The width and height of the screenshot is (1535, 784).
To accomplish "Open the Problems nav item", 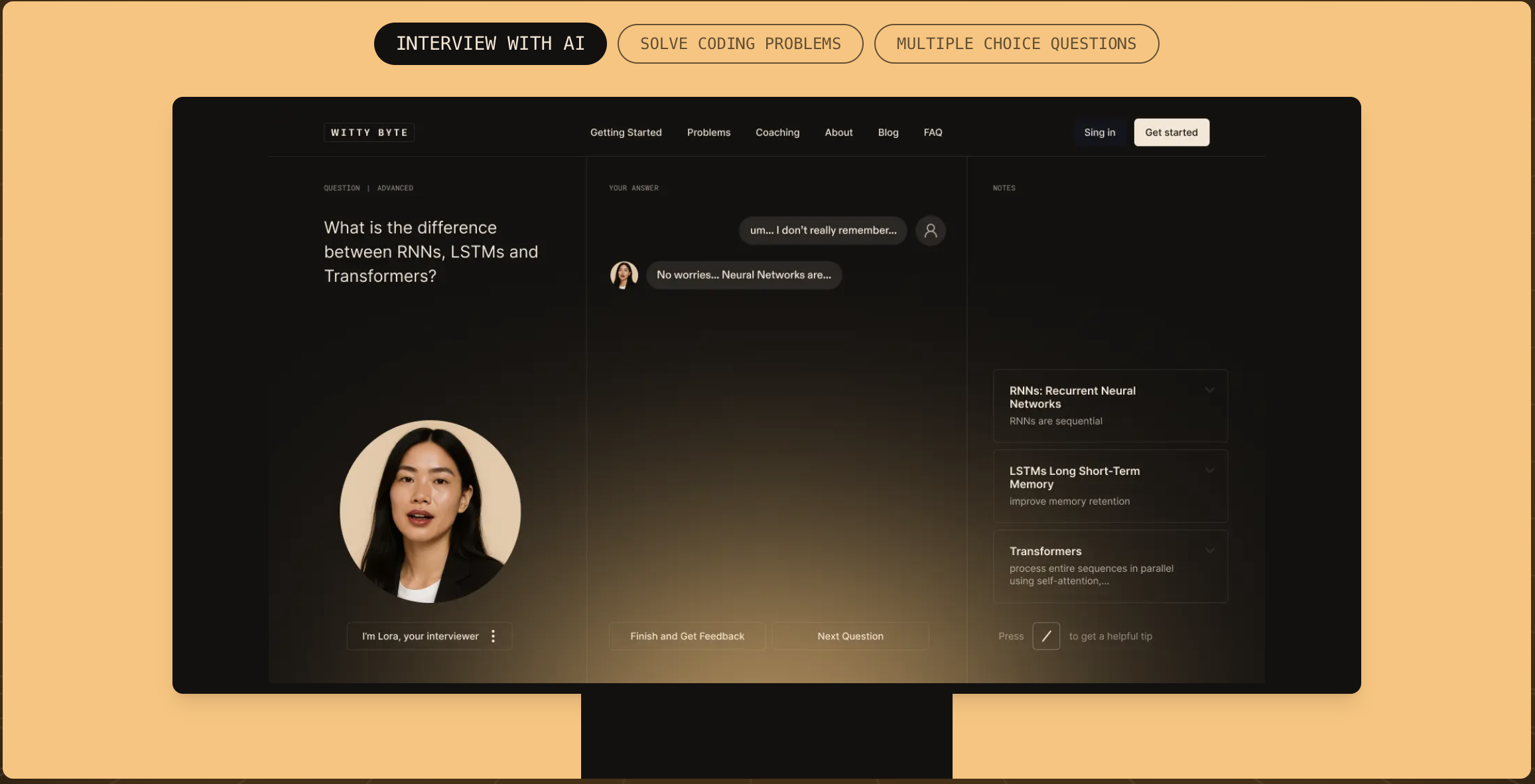I will click(x=708, y=132).
